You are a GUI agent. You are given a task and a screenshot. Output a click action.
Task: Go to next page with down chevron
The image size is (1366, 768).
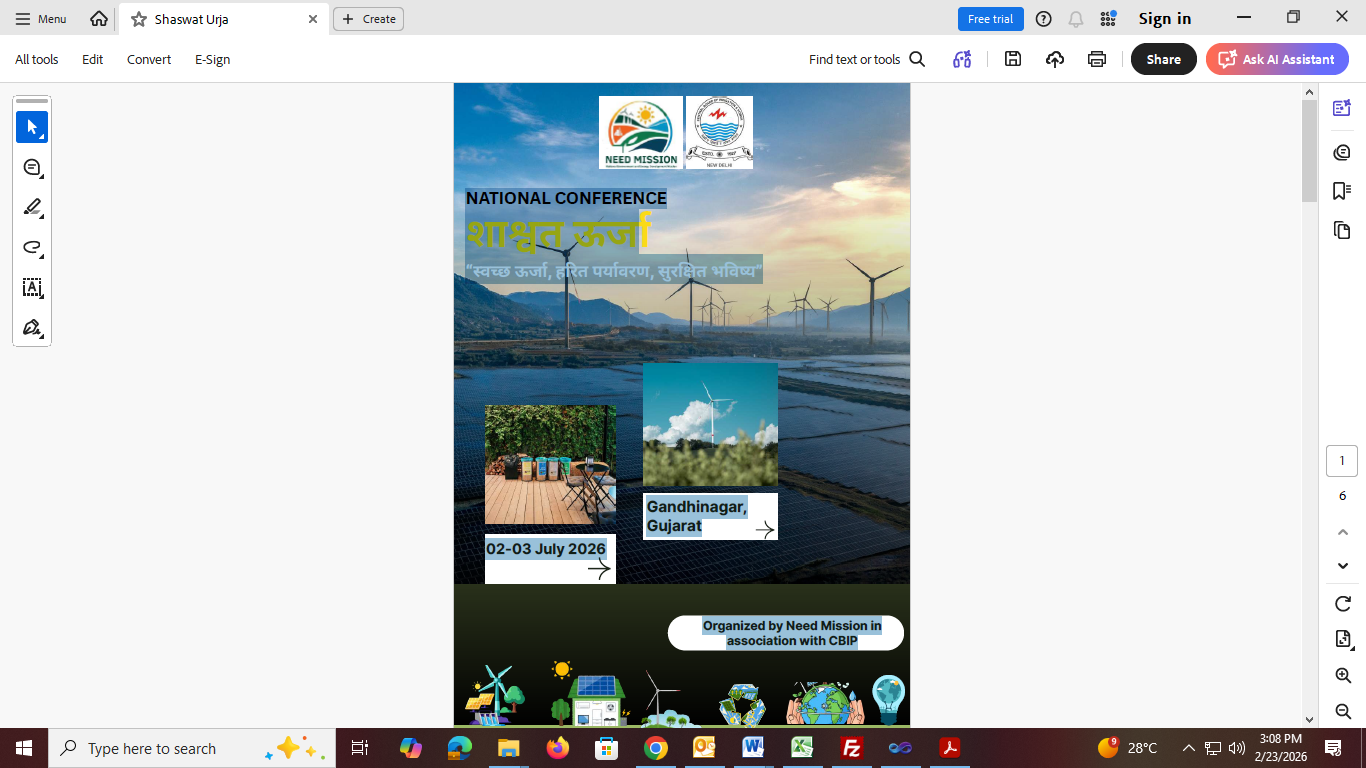tap(1343, 566)
